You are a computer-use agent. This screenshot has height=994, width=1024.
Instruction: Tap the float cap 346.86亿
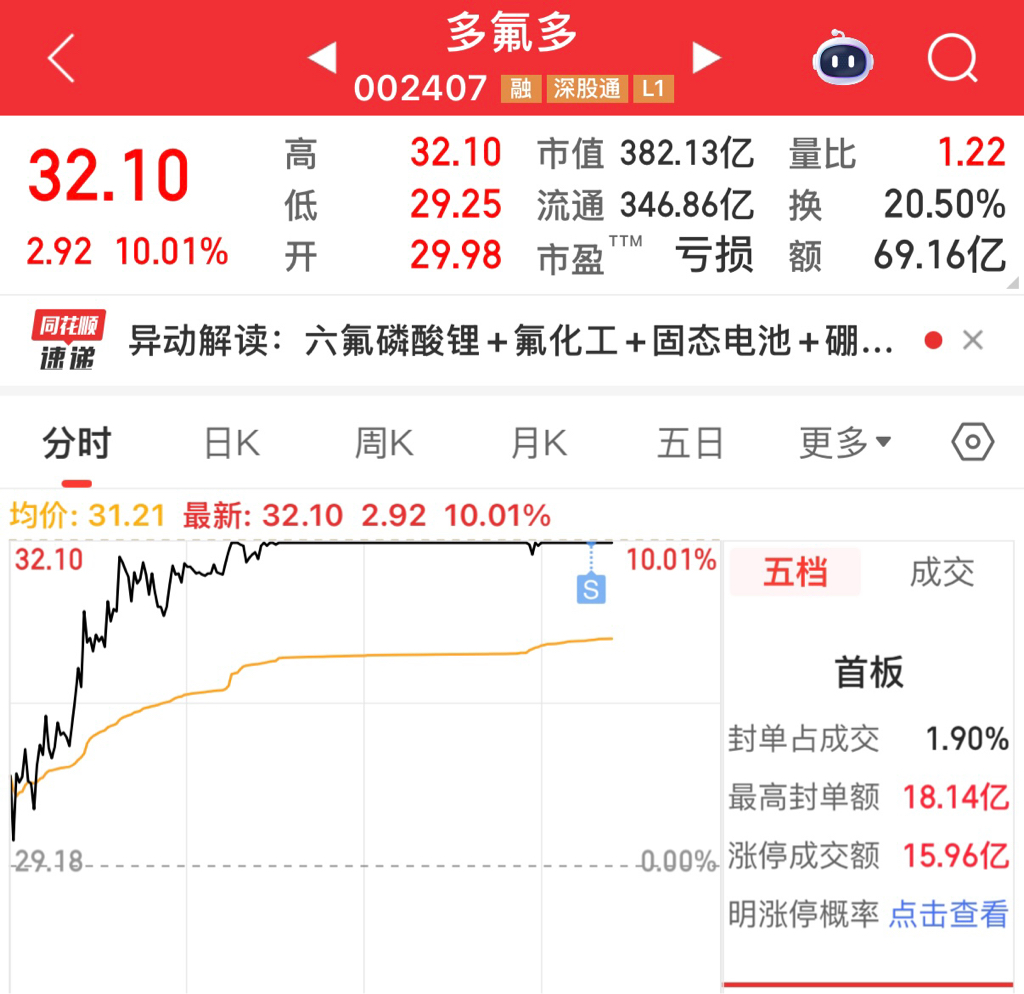click(687, 204)
